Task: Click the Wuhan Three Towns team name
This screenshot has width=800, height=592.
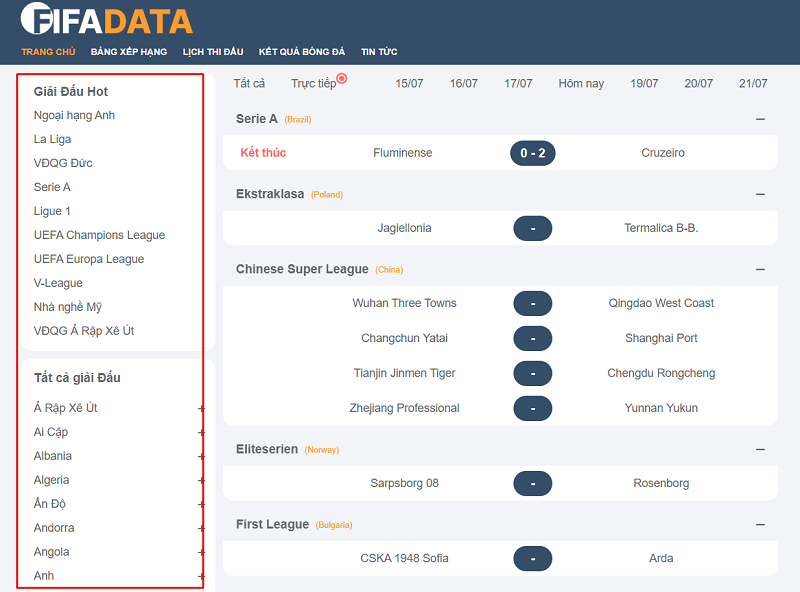Action: tap(405, 303)
